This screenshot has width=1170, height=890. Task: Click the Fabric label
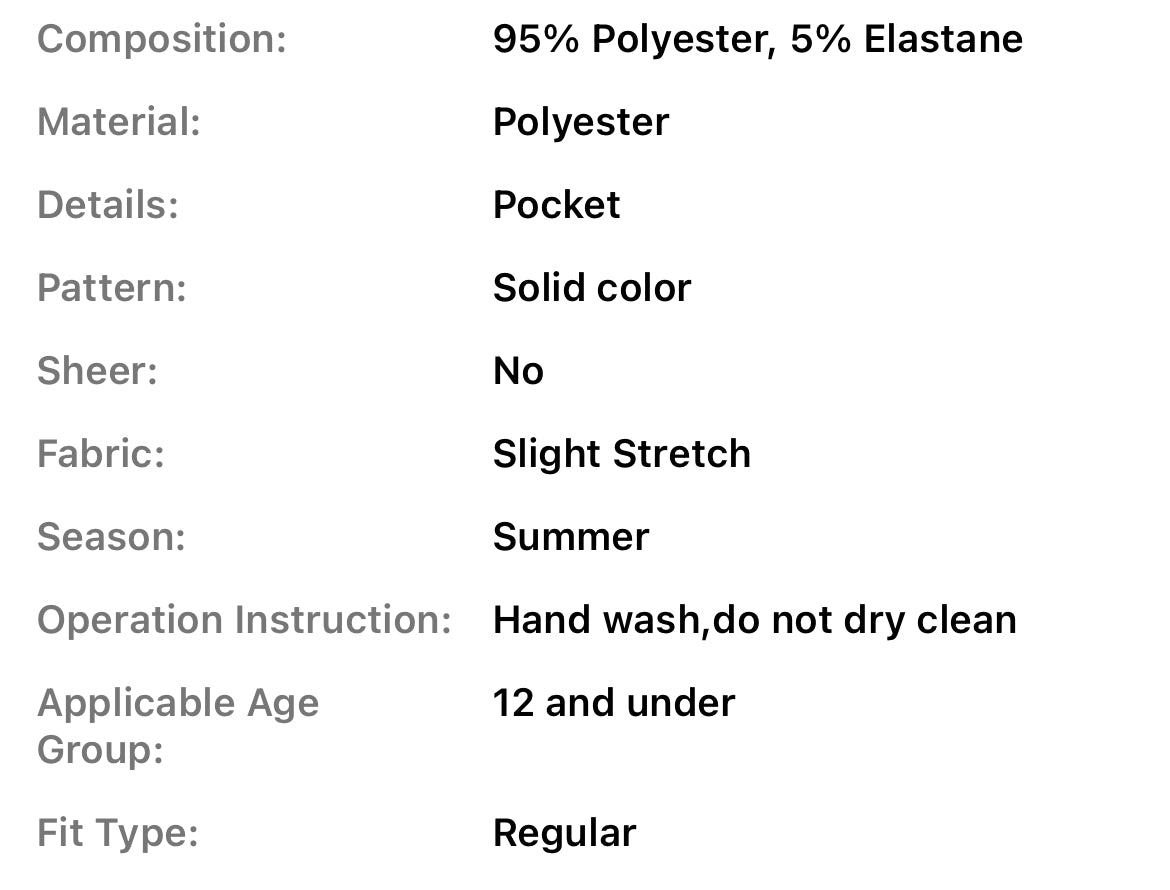[101, 455]
